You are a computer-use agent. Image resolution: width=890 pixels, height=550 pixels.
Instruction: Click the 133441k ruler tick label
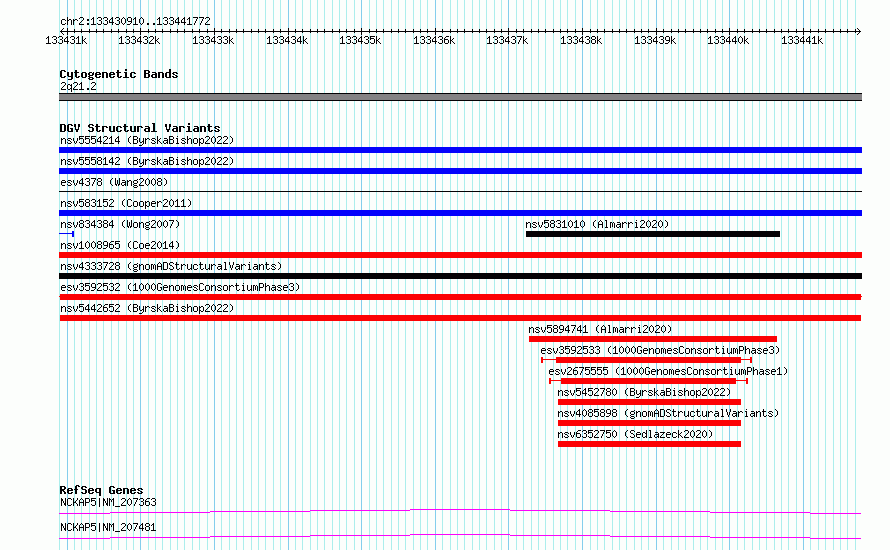tap(801, 40)
